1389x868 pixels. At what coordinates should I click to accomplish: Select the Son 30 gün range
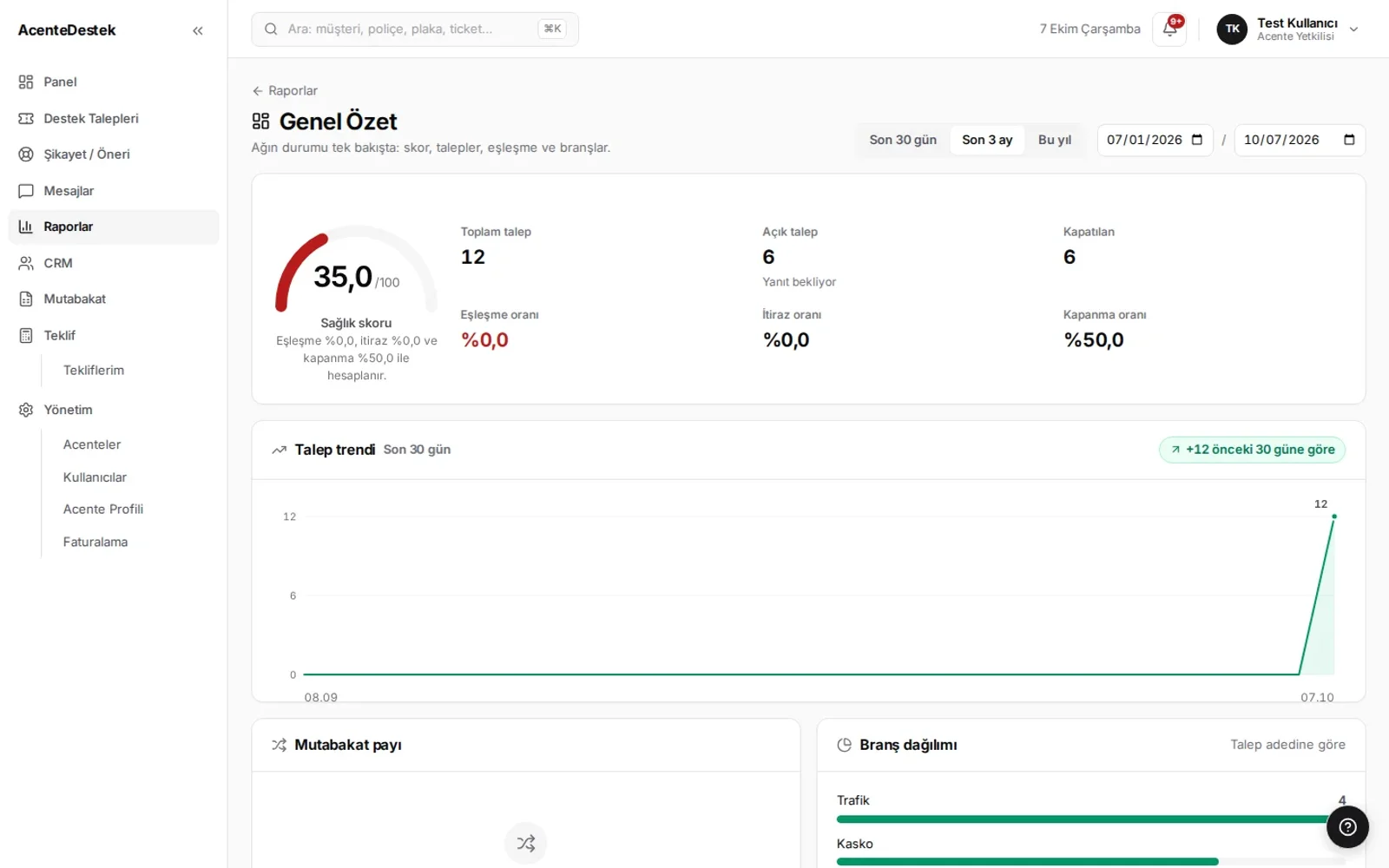click(x=903, y=140)
